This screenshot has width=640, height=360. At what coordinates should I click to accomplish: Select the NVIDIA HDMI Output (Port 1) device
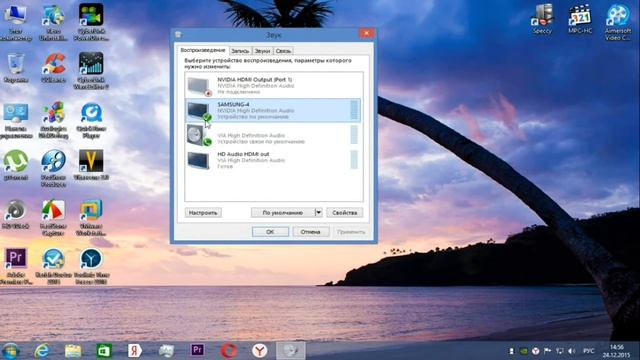(x=273, y=86)
